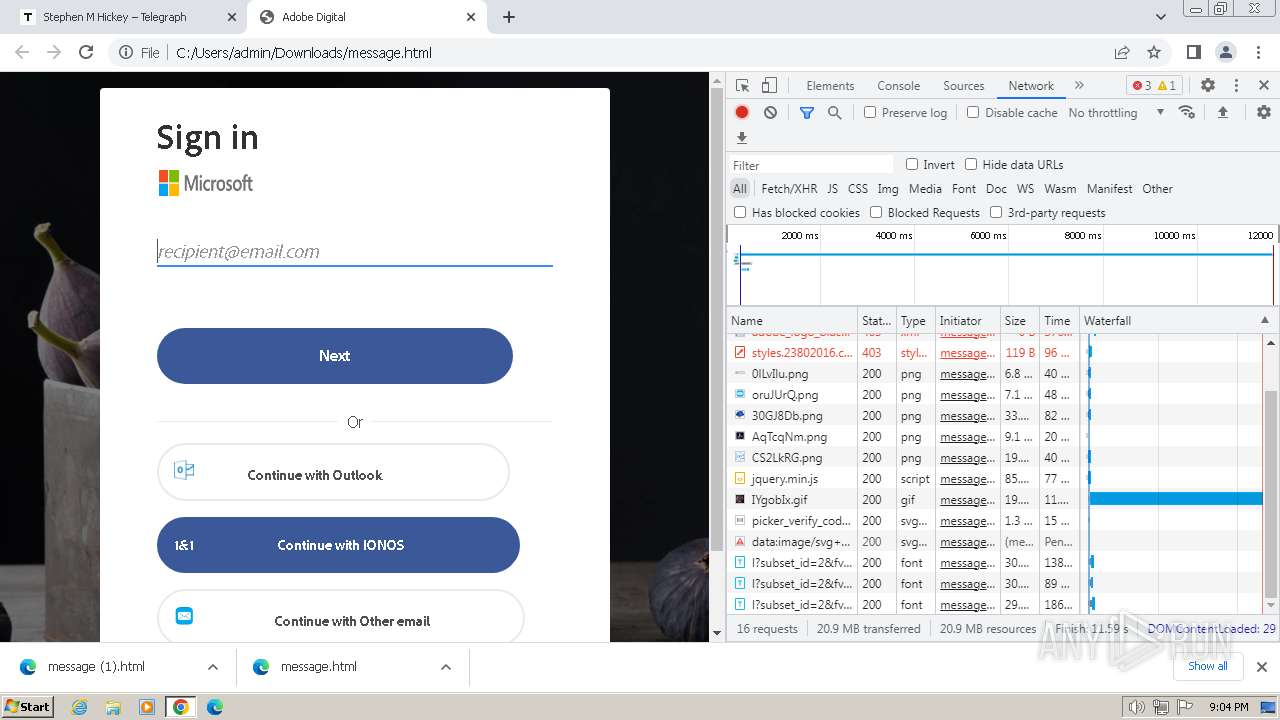Open the No throttling dropdown
This screenshot has height=720, width=1280.
pos(1116,113)
